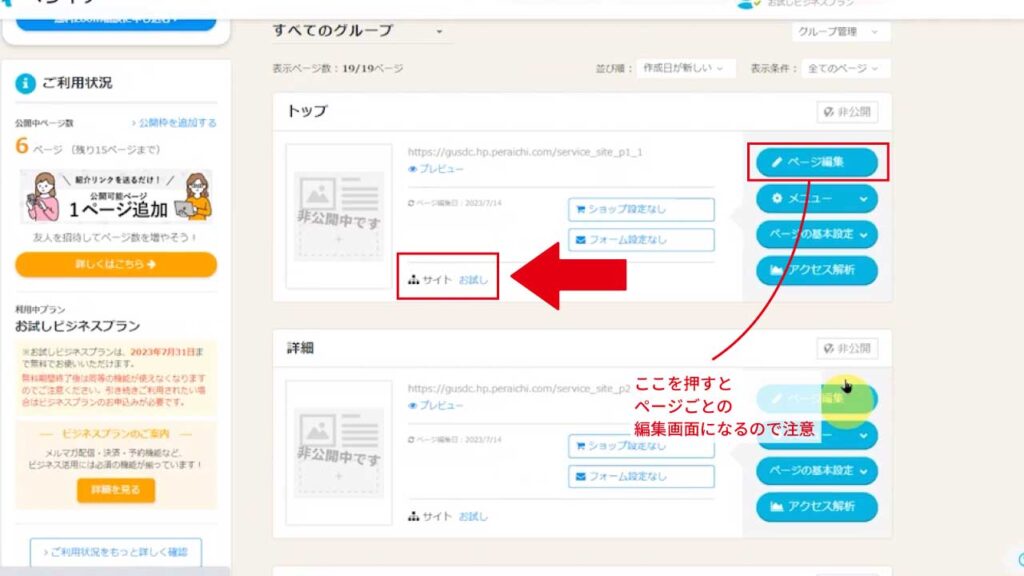Image resolution: width=1024 pixels, height=576 pixels.
Task: Toggle 非公開 status on the トップ page
Action: 847,112
